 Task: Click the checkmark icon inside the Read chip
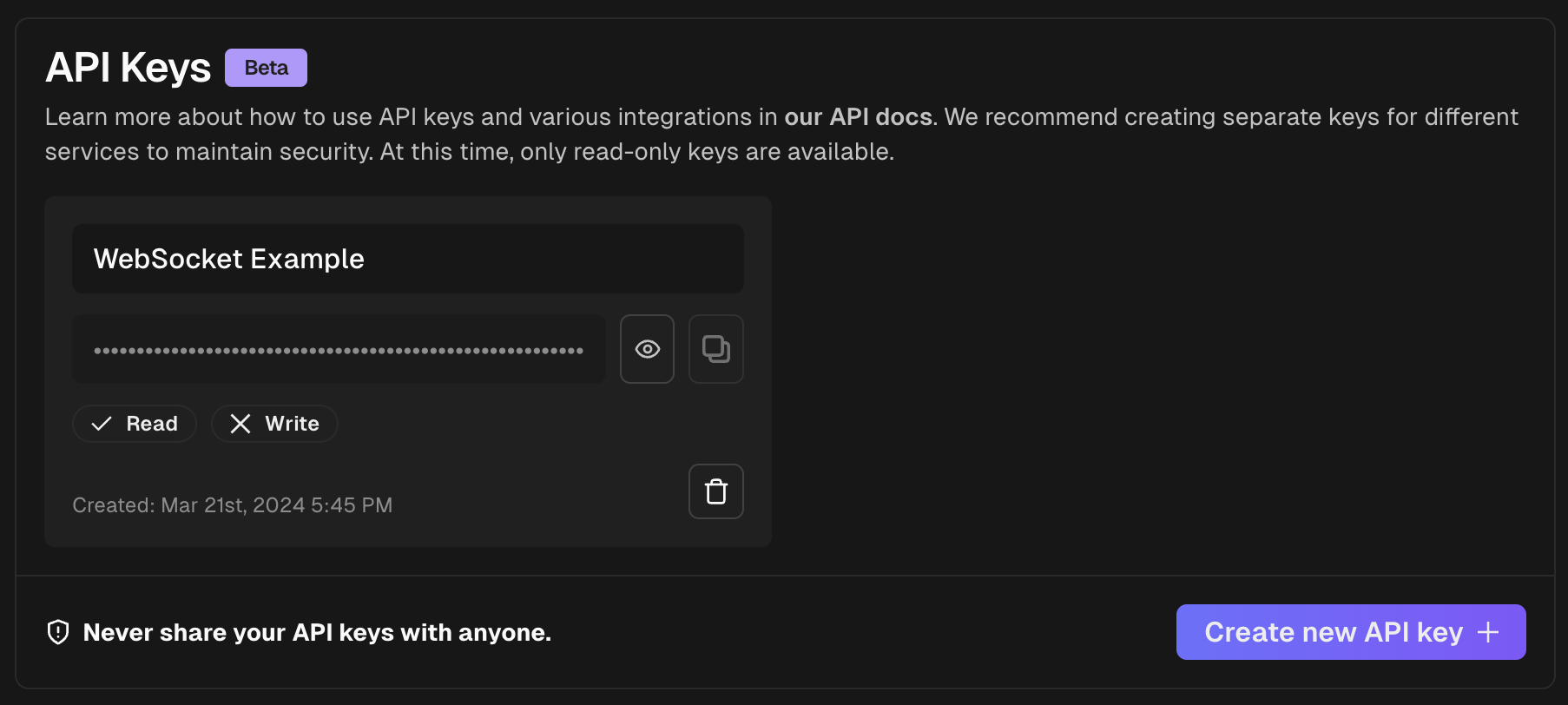[102, 424]
